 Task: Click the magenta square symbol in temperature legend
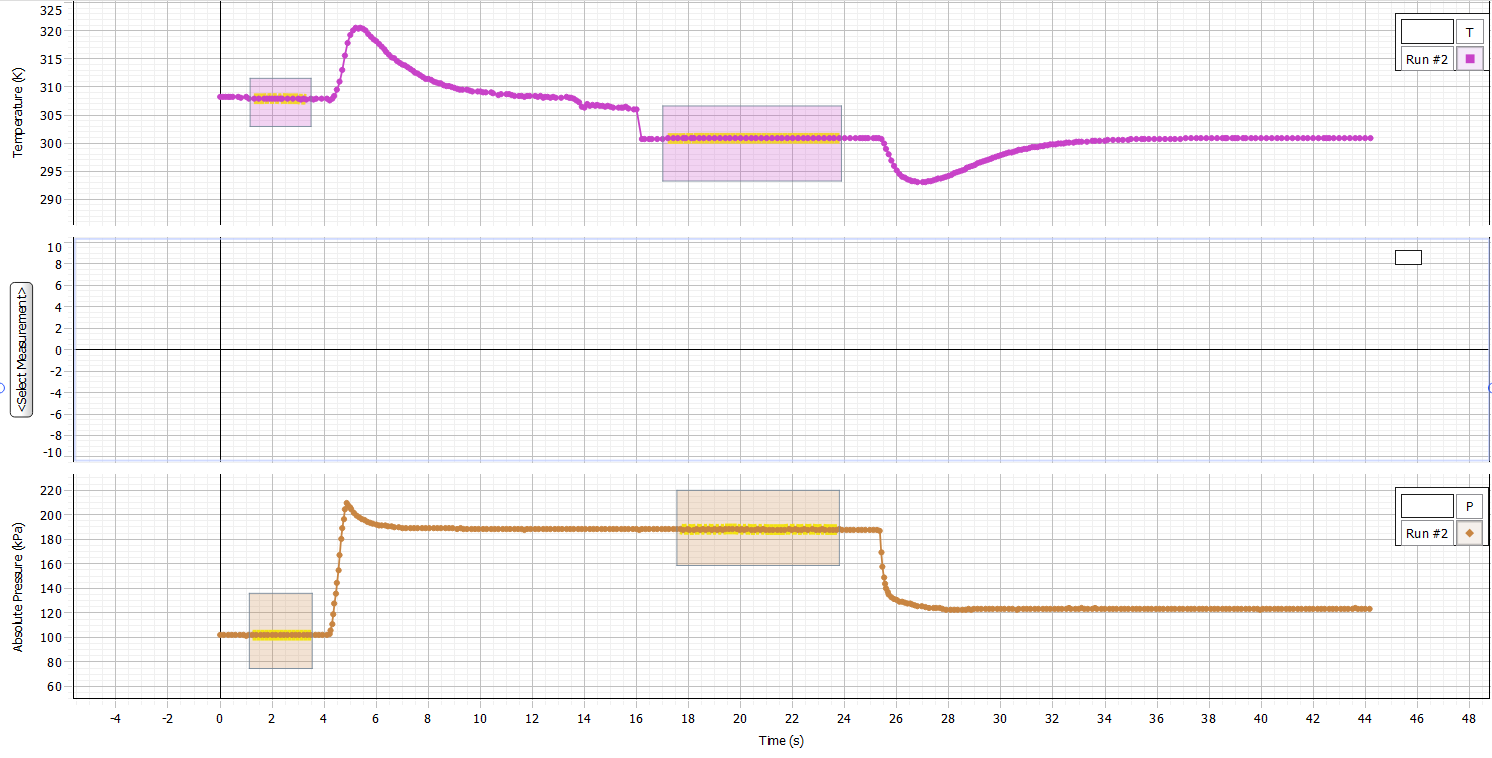(1469, 59)
